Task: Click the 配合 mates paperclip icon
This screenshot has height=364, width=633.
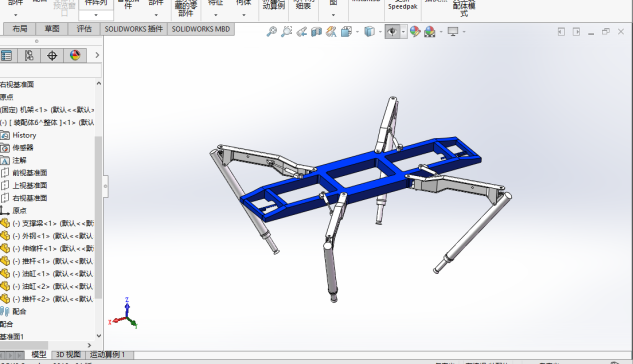Action: click(x=5, y=311)
